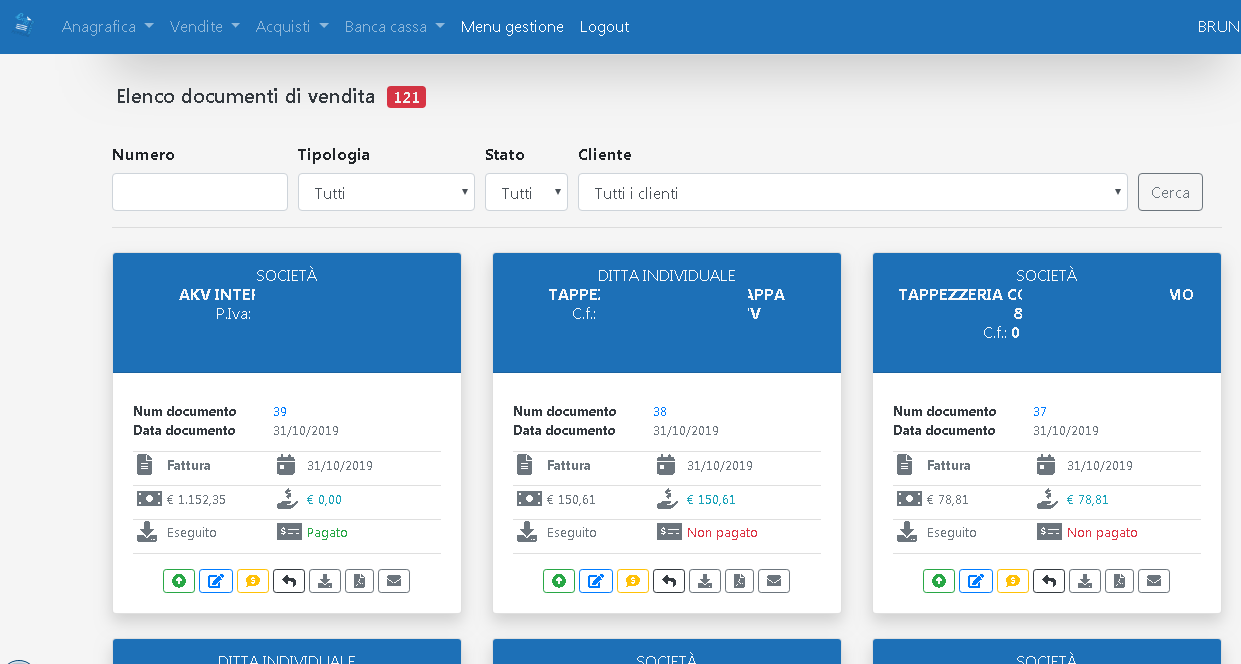Open the yellow payment-coin icon for document 38

[x=633, y=581]
